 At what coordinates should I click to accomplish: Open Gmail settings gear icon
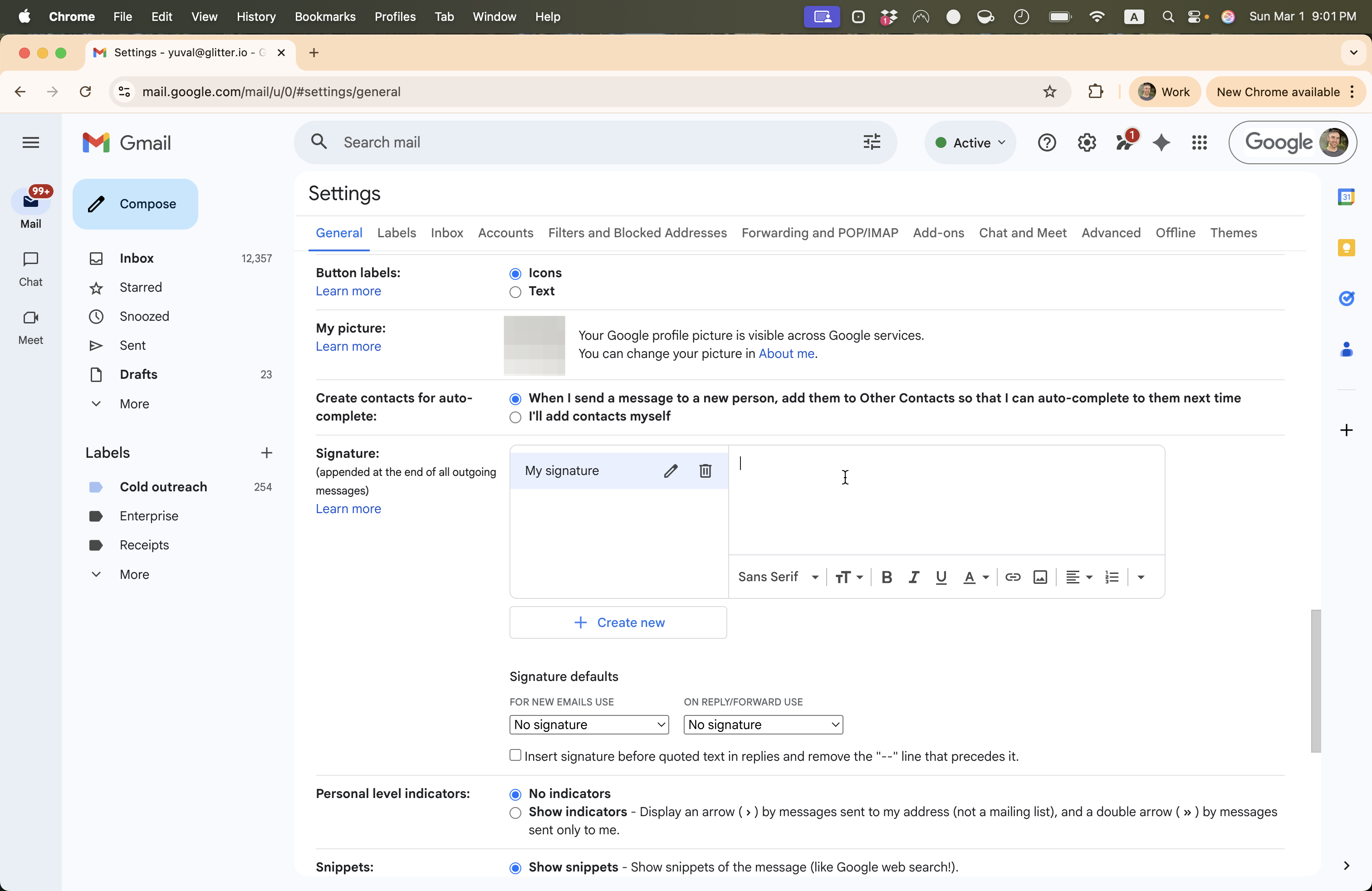(1086, 142)
